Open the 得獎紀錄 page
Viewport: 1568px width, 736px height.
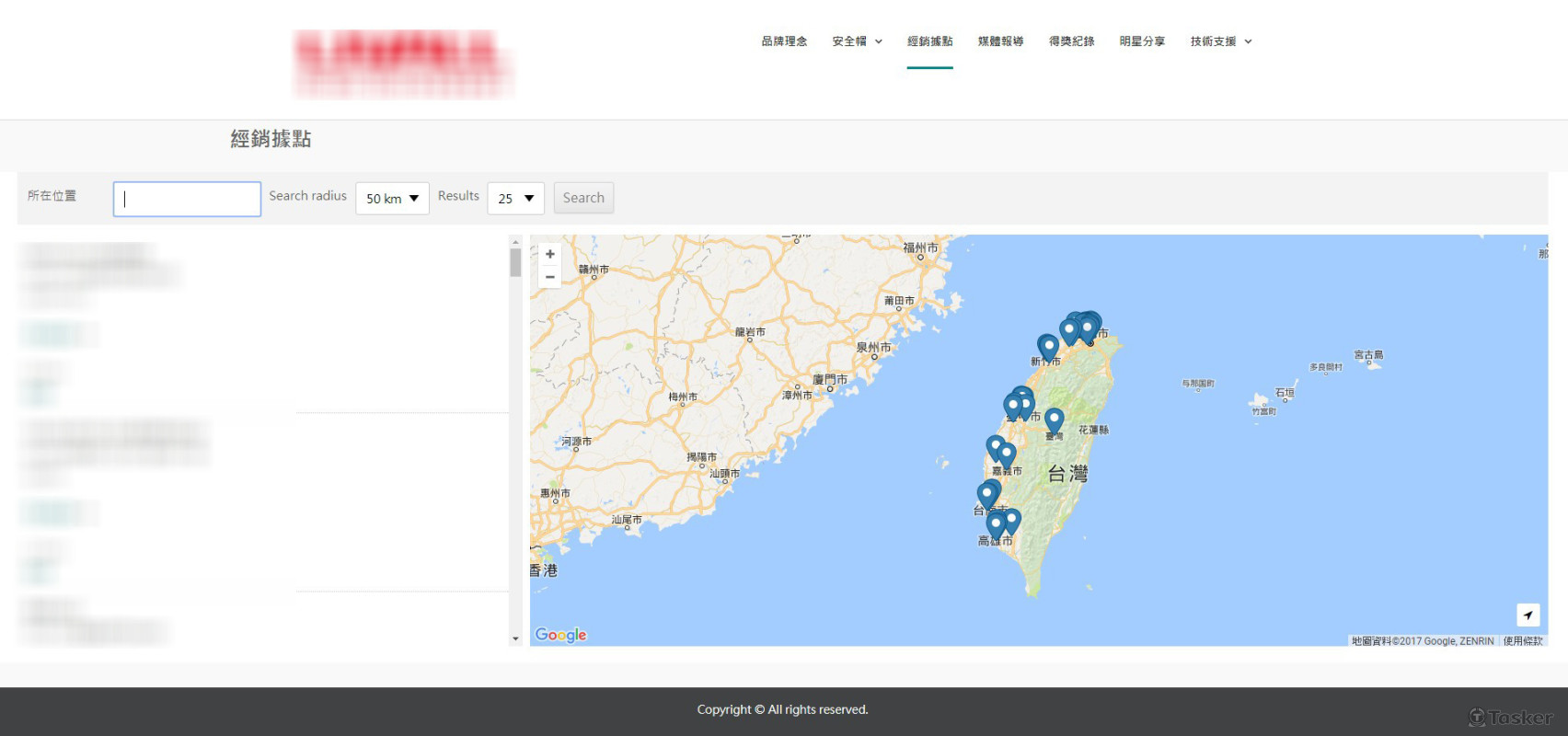(1071, 41)
